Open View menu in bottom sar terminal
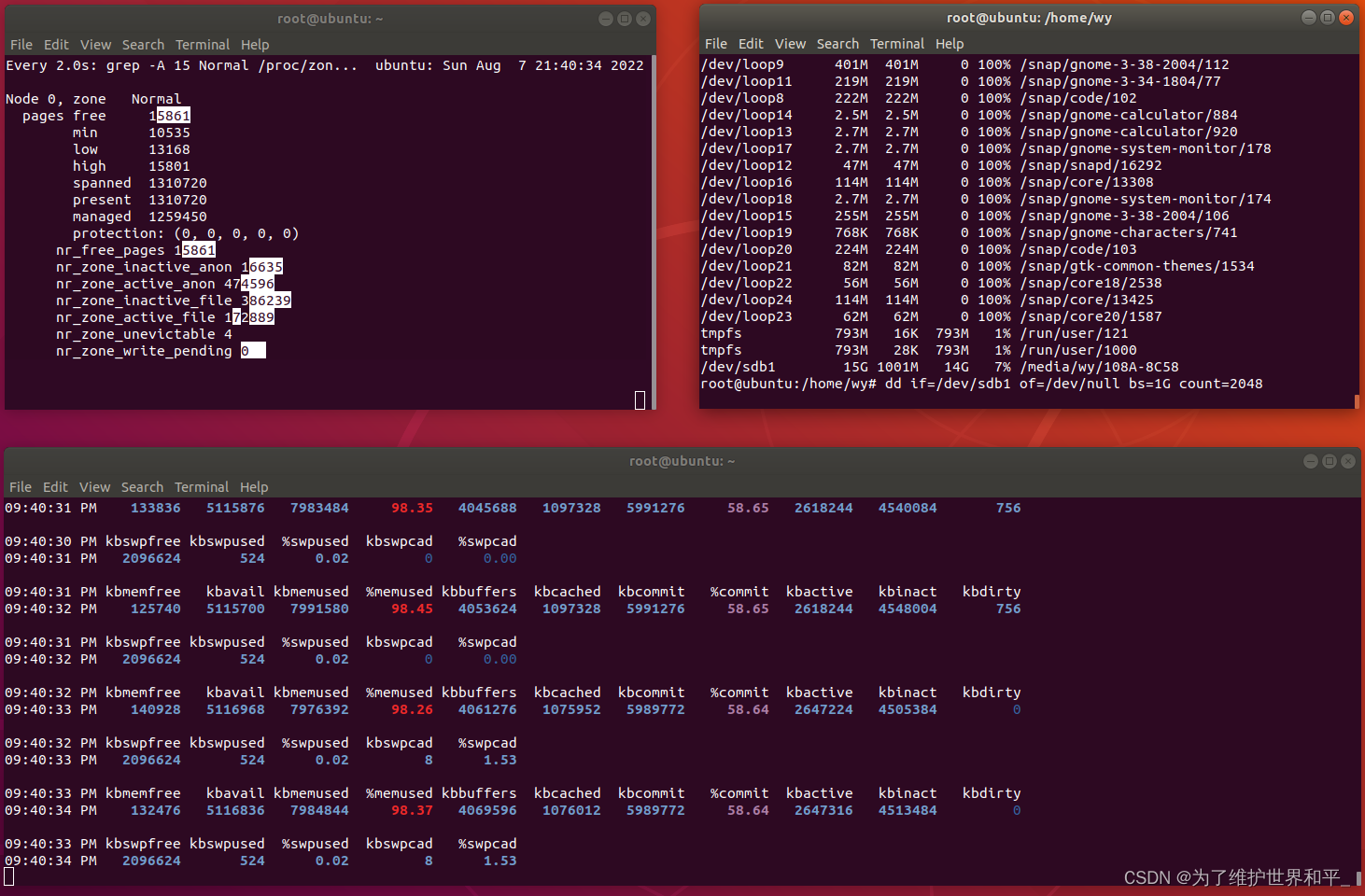This screenshot has height=896, width=1365. pyautogui.click(x=94, y=487)
